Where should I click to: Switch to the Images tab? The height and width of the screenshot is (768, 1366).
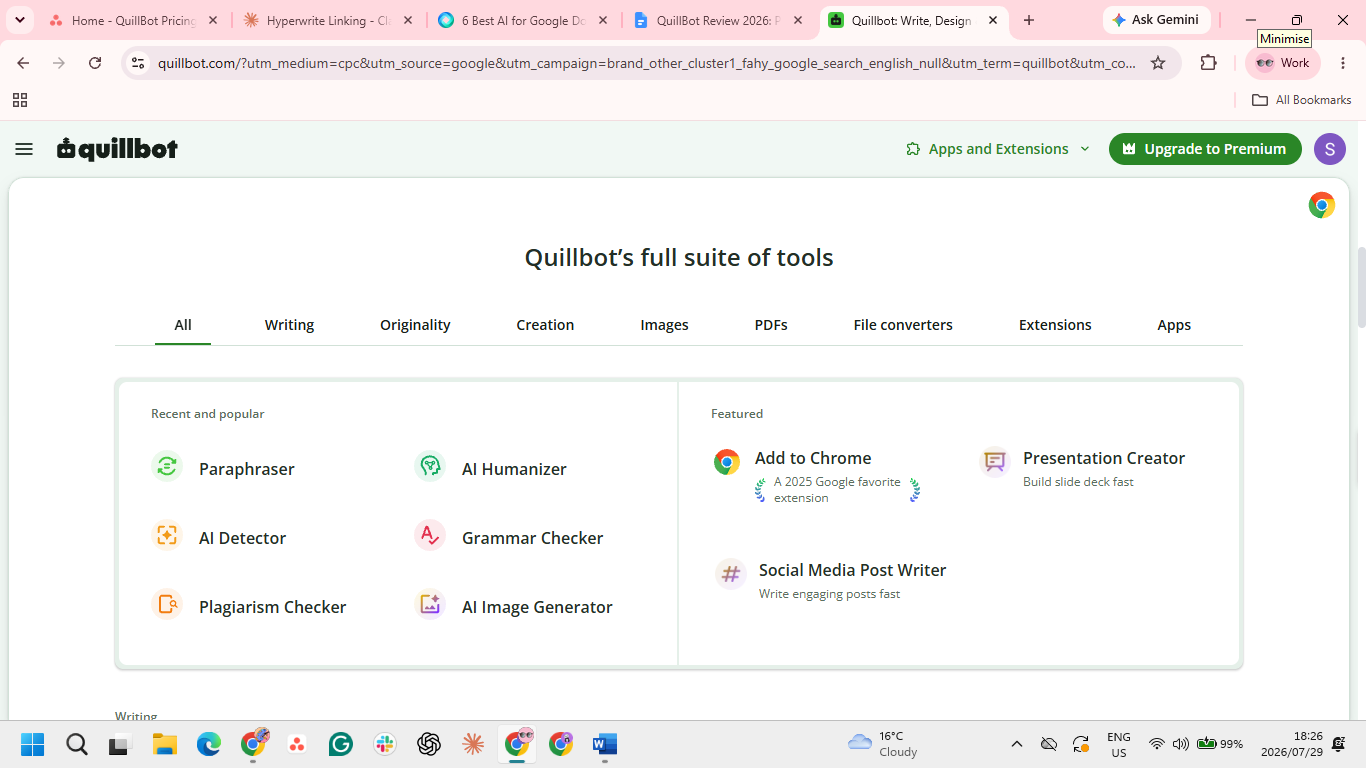(x=664, y=325)
